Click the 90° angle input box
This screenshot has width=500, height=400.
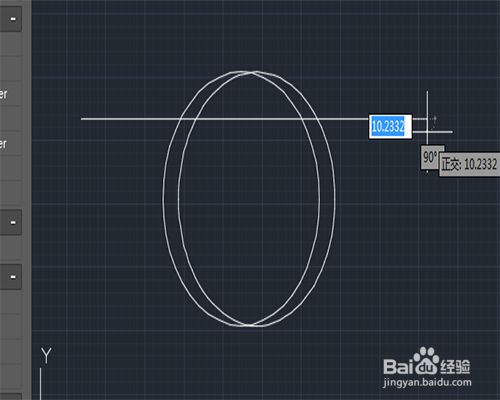click(430, 157)
